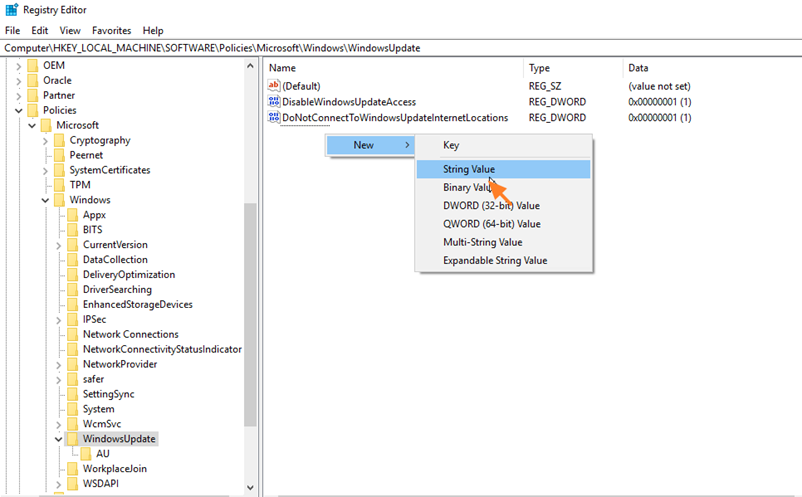Open the Favorites menu

pos(112,31)
